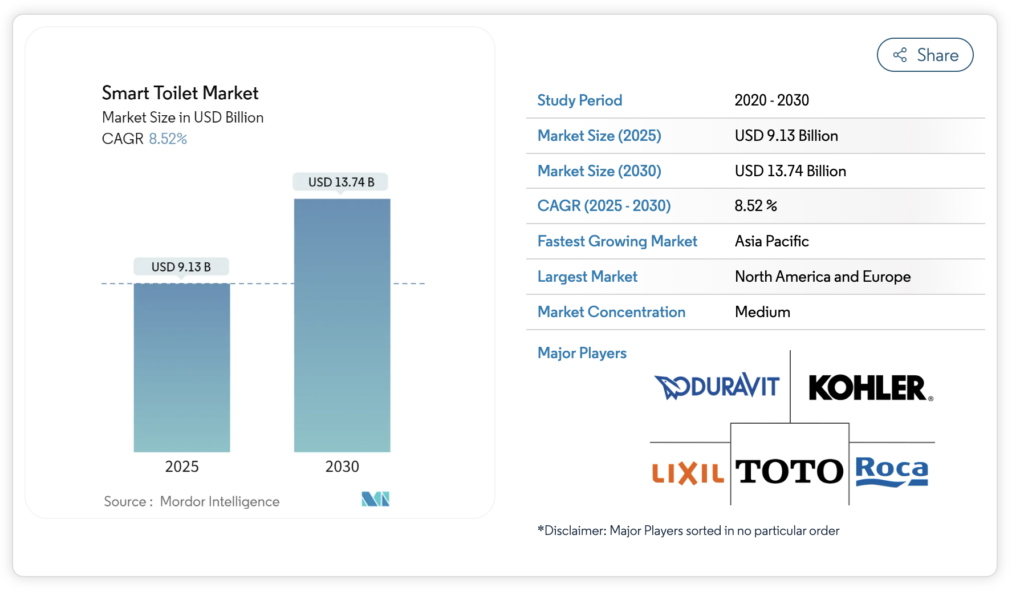Click the Mordor Intelligence logo mark
Viewport: 1024px width, 592px height.
(375, 500)
